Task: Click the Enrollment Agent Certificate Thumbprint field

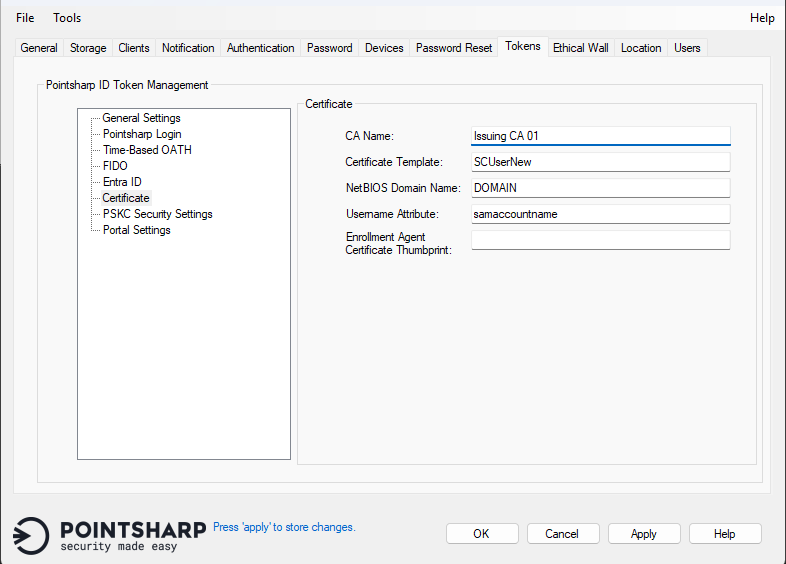Action: [x=601, y=240]
